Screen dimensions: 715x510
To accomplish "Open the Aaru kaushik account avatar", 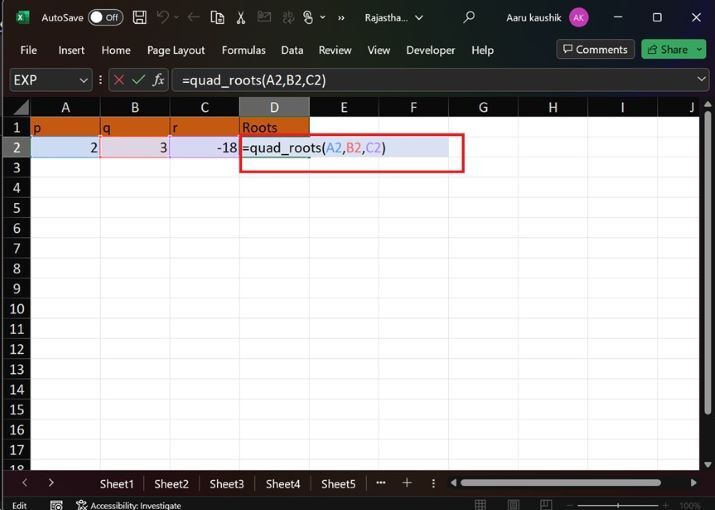I will coord(579,18).
